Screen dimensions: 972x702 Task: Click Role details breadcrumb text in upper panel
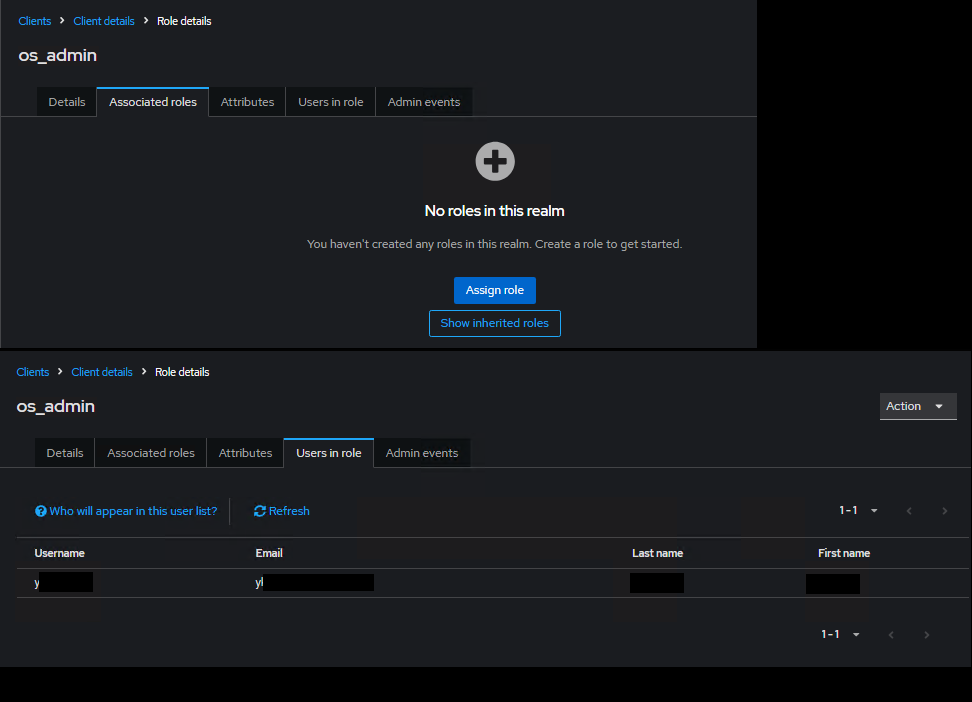coord(184,21)
